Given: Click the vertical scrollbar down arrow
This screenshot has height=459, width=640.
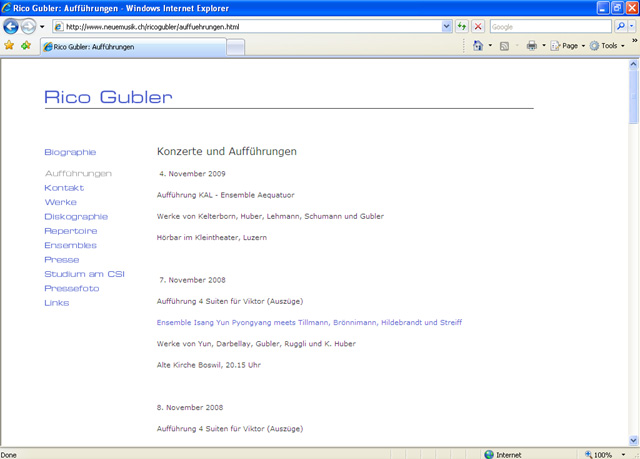Looking at the screenshot, I should (x=633, y=440).
